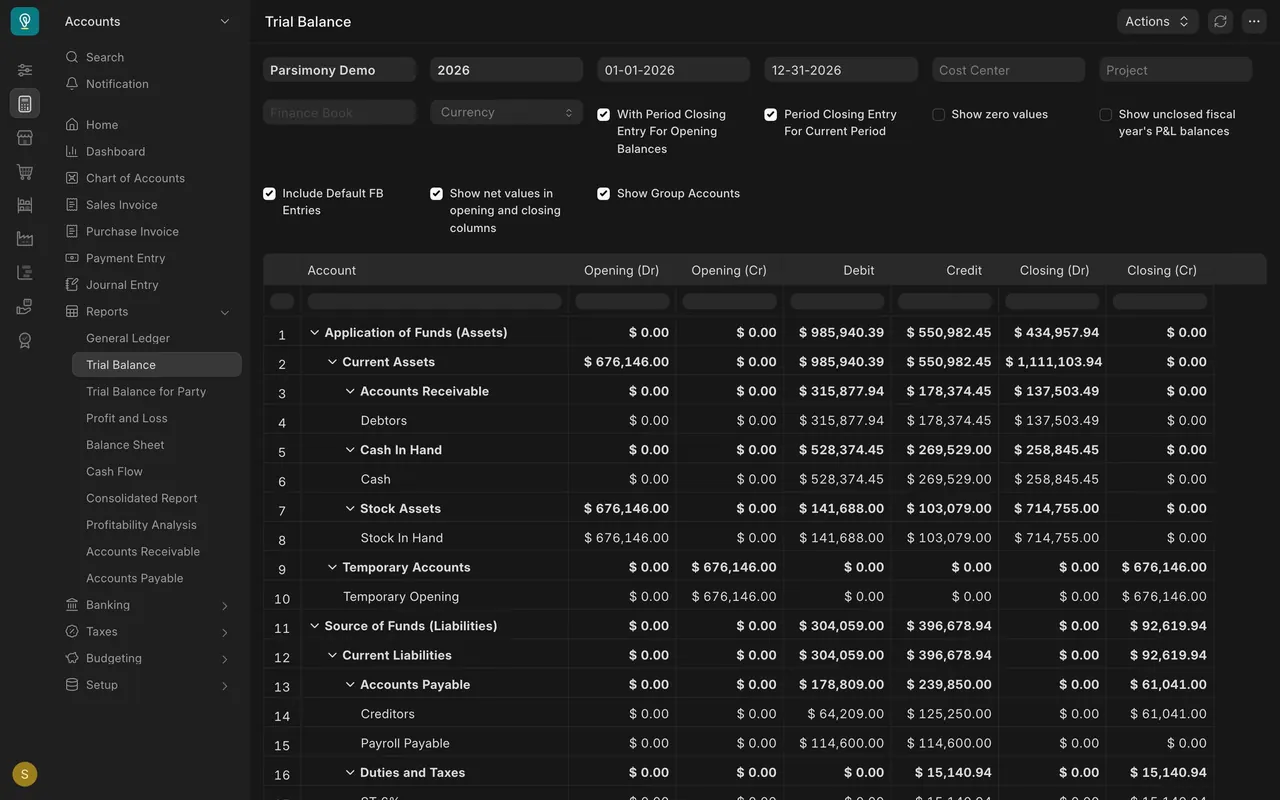The width and height of the screenshot is (1280, 800).
Task: Click the Actions button
Action: point(1158,21)
